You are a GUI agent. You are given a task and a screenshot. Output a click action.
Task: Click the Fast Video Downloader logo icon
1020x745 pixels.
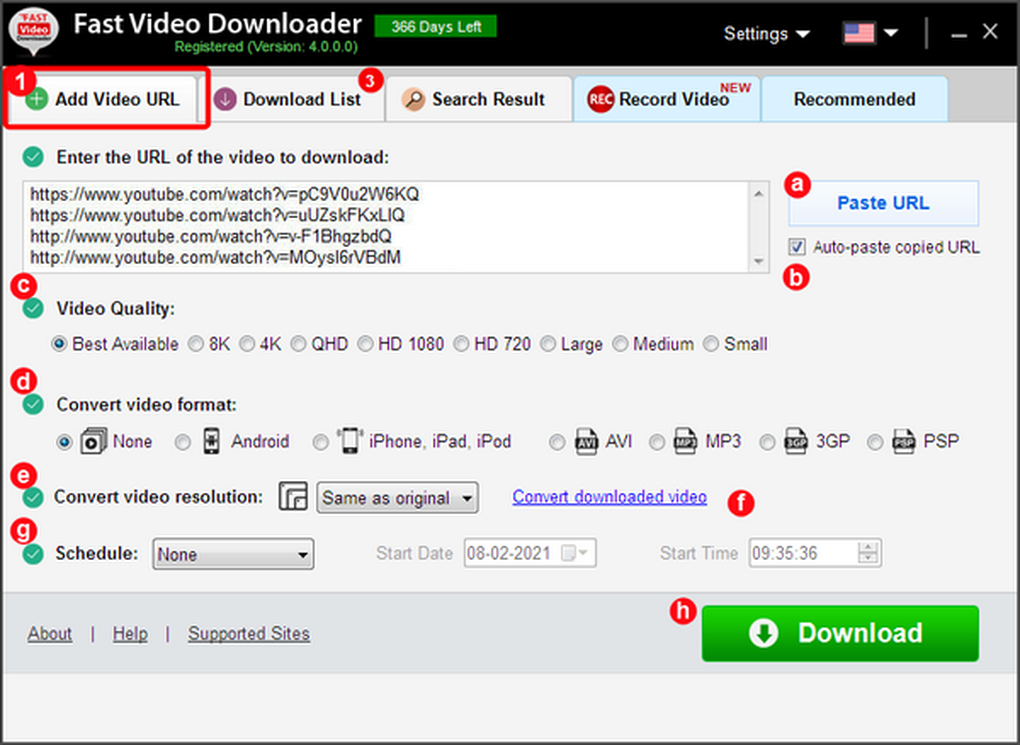pyautogui.click(x=33, y=29)
